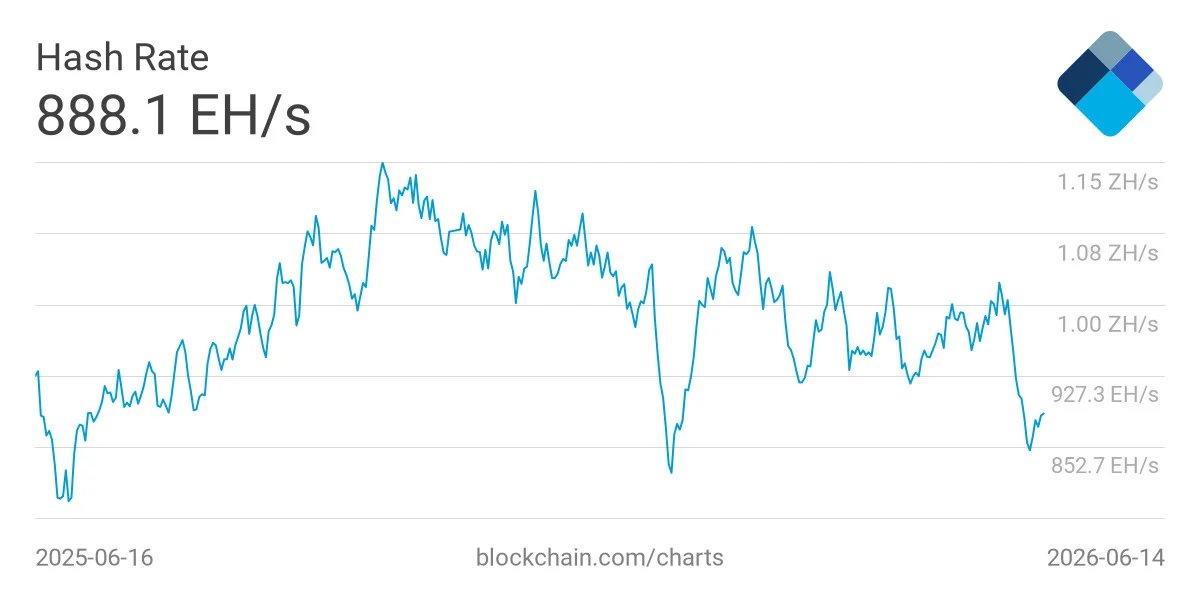The height and width of the screenshot is (600, 1200).
Task: Click the final data point of line
Action: pyautogui.click(x=1044, y=413)
